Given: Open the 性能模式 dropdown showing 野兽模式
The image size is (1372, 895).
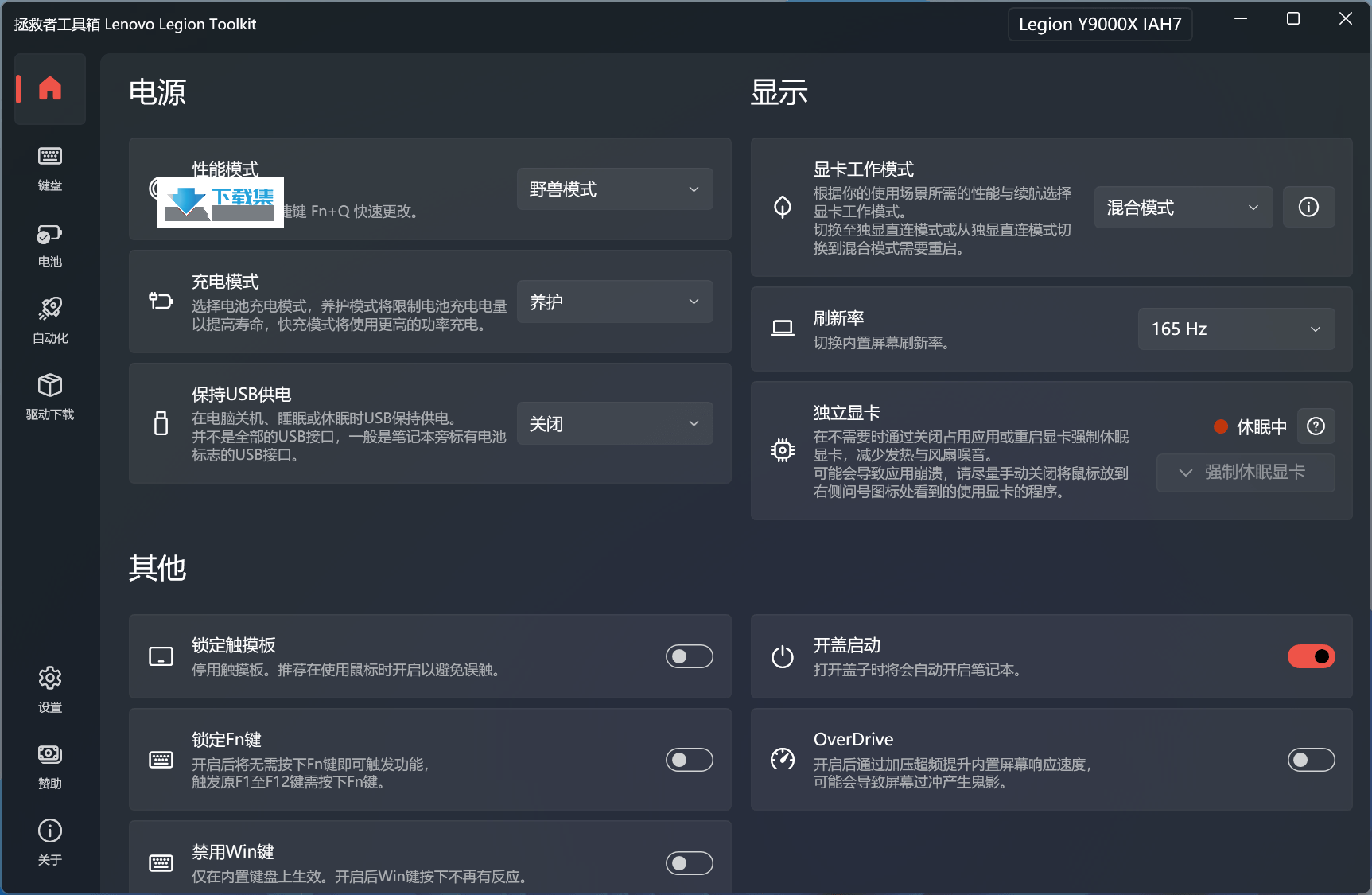Looking at the screenshot, I should pyautogui.click(x=615, y=189).
